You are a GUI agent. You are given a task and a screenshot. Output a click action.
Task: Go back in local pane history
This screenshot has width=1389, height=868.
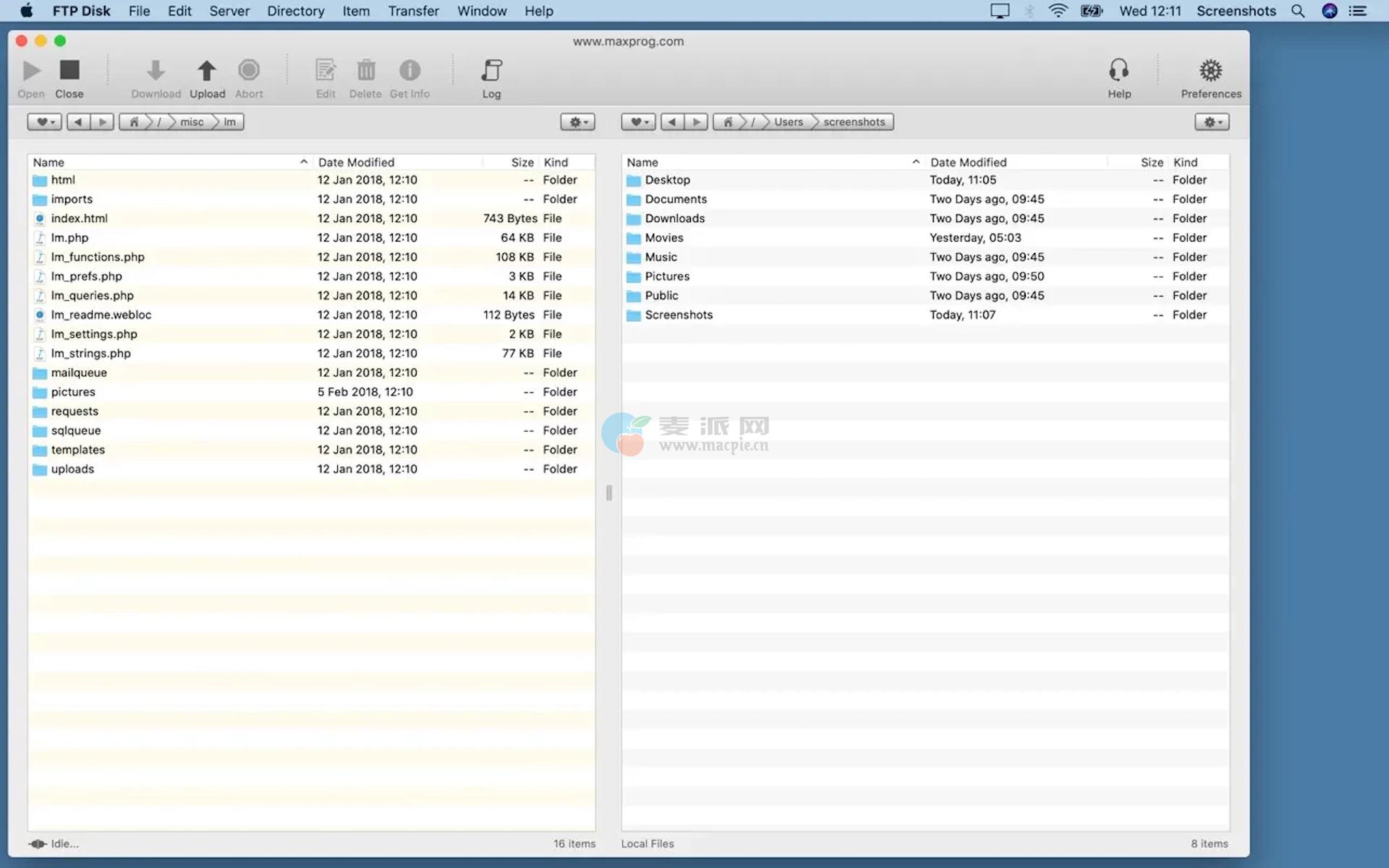672,122
